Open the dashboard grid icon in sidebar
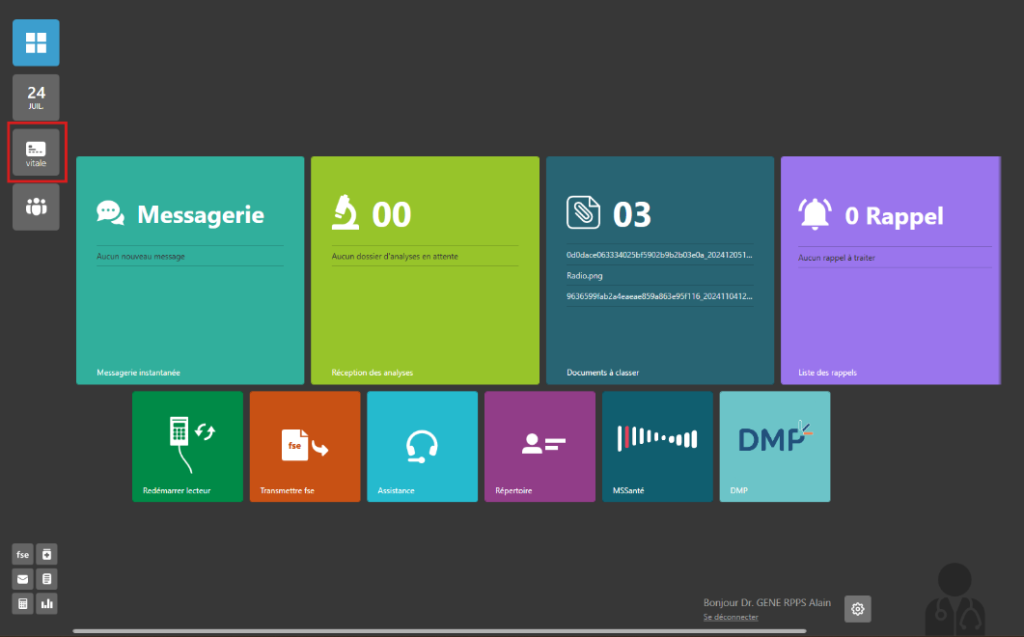1024x637 pixels. pyautogui.click(x=36, y=43)
